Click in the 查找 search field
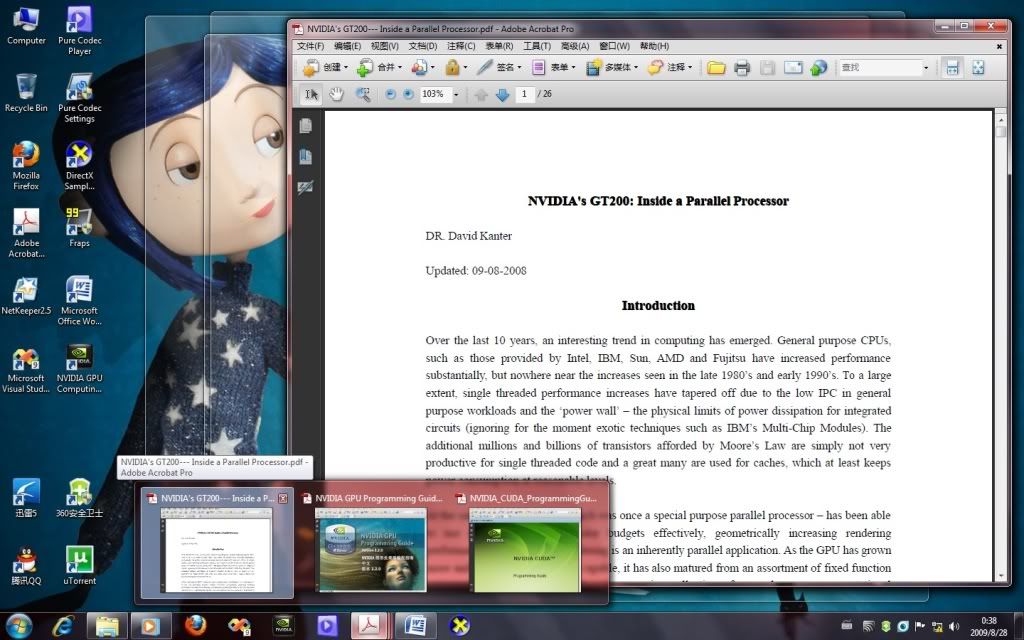The width and height of the screenshot is (1024, 640). click(x=878, y=68)
